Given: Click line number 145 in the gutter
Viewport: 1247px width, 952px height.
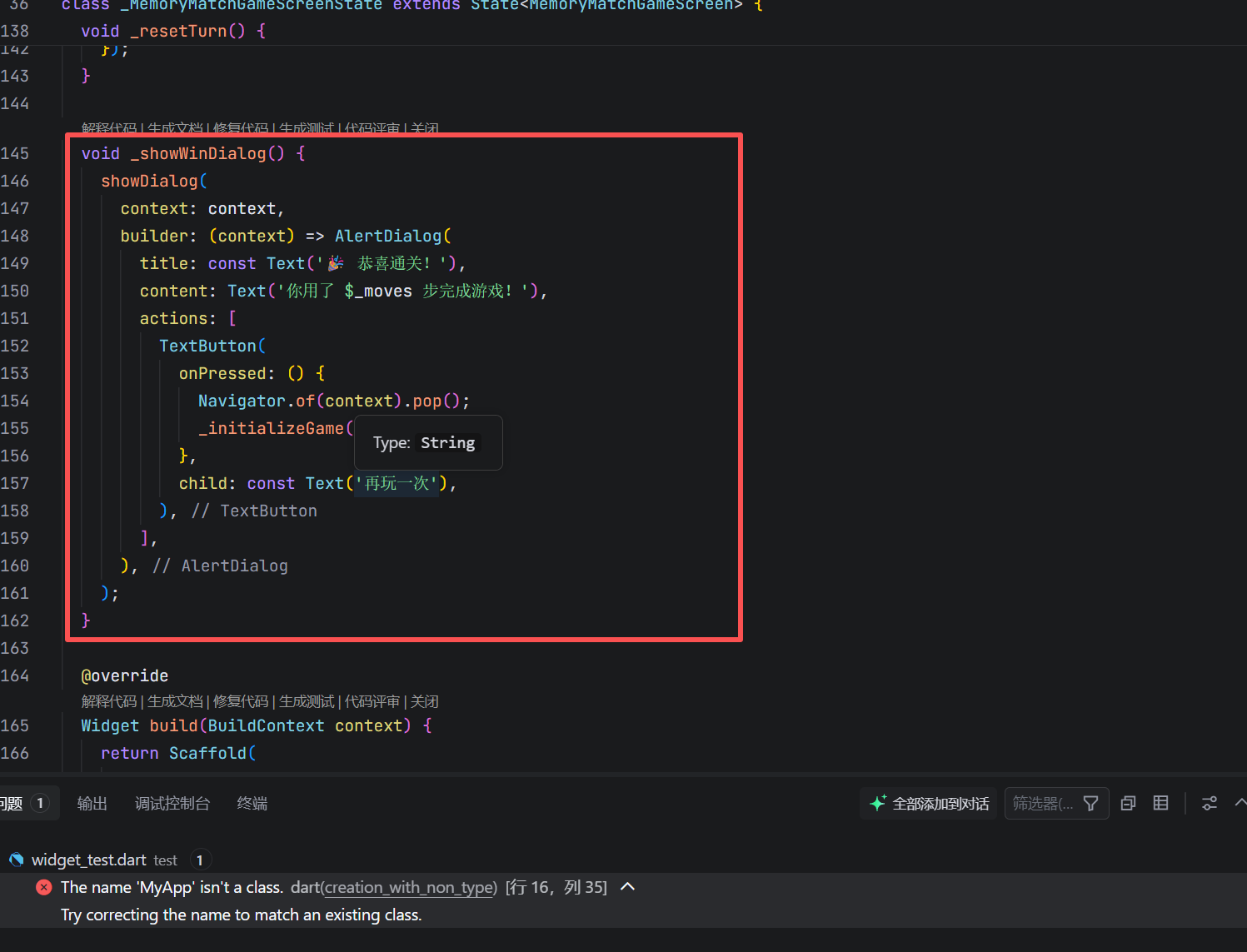Looking at the screenshot, I should point(14,153).
